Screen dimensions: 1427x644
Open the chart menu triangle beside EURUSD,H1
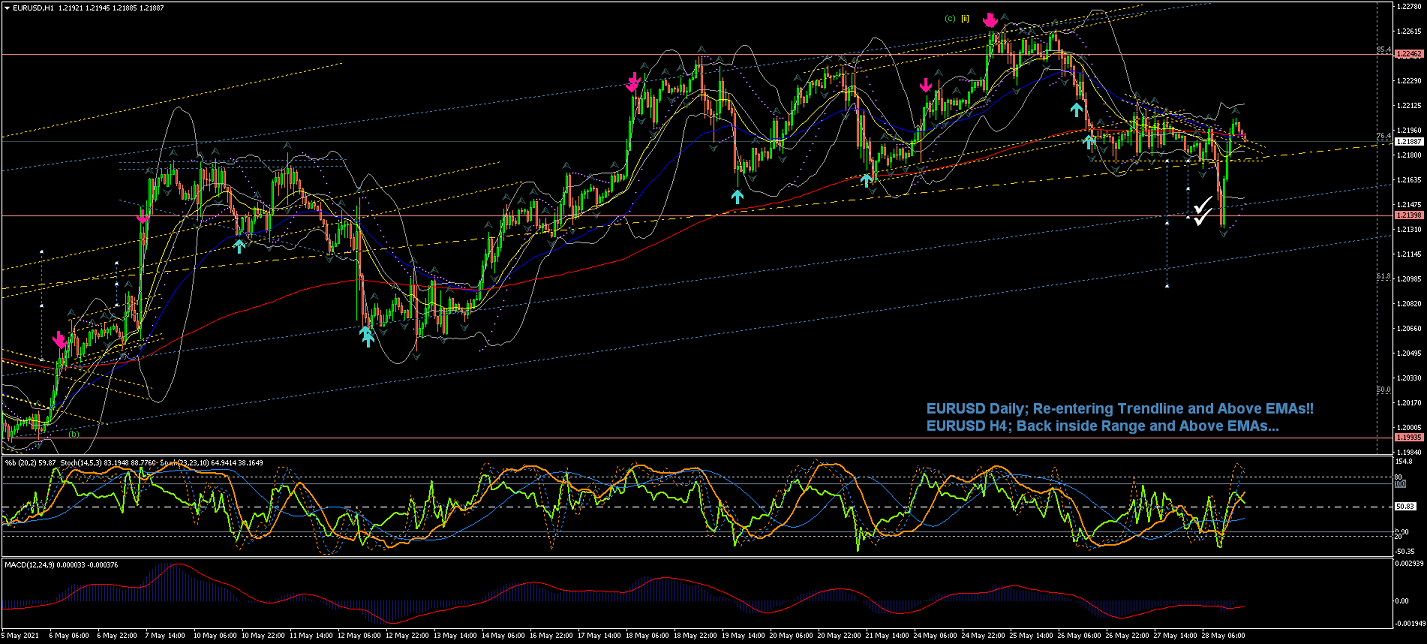pyautogui.click(x=6, y=7)
